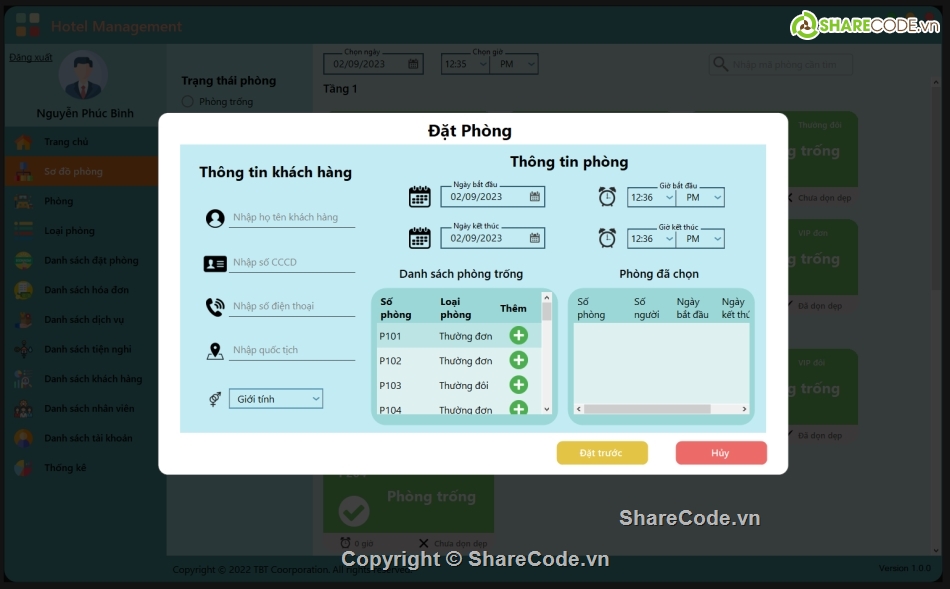
Task: Open Danh sách khách hàng menu item
Action: [93, 379]
